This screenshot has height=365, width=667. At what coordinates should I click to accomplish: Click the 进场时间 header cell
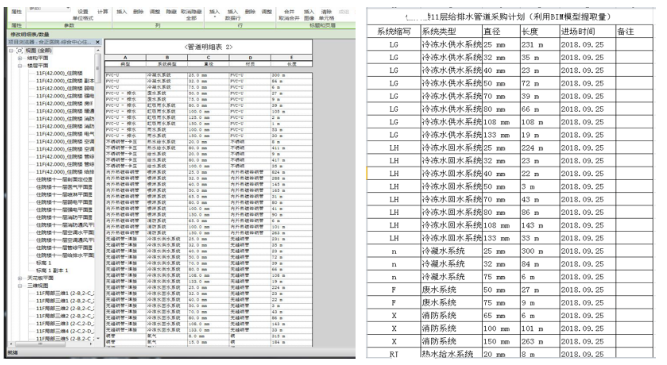click(x=587, y=31)
